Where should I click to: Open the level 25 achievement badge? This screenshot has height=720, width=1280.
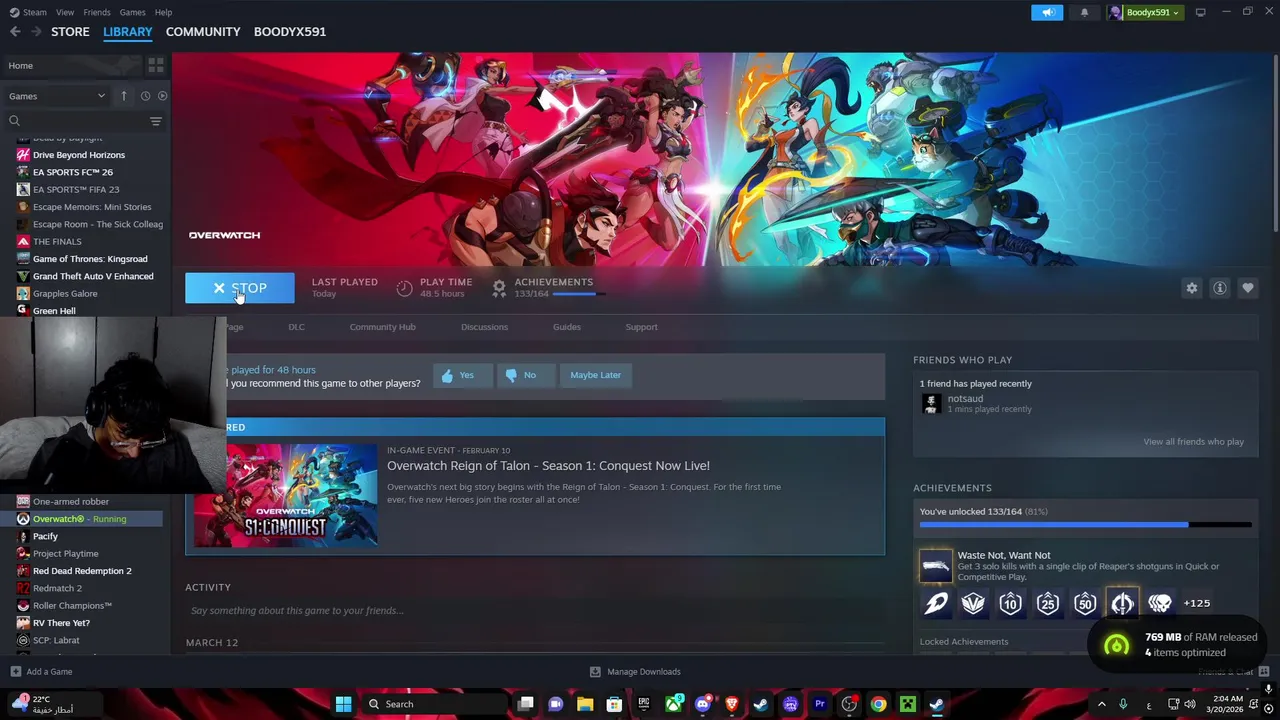point(1047,603)
